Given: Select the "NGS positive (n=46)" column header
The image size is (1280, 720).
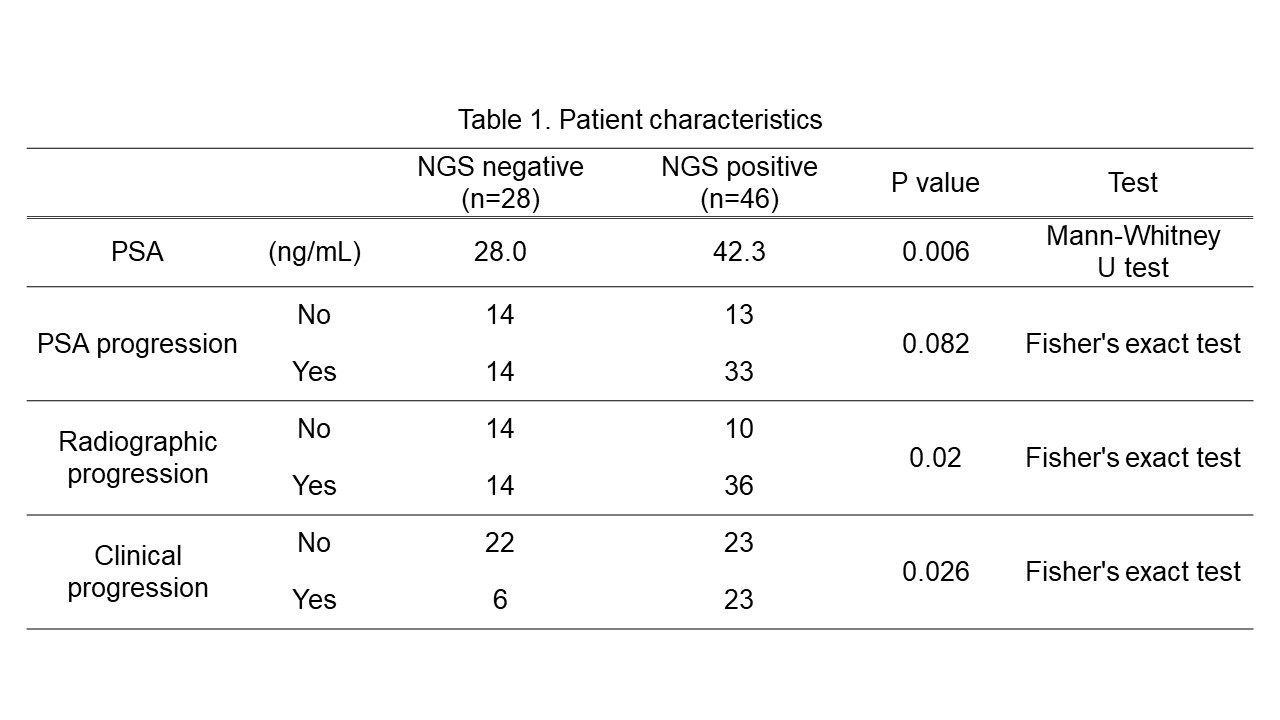Looking at the screenshot, I should click(739, 182).
